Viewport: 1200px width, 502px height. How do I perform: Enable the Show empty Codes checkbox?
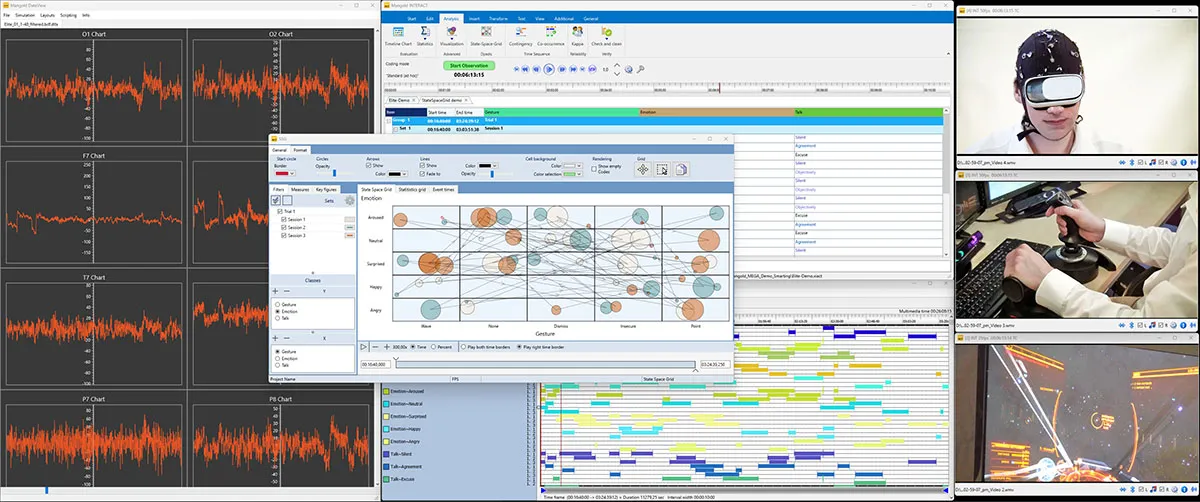(x=594, y=169)
